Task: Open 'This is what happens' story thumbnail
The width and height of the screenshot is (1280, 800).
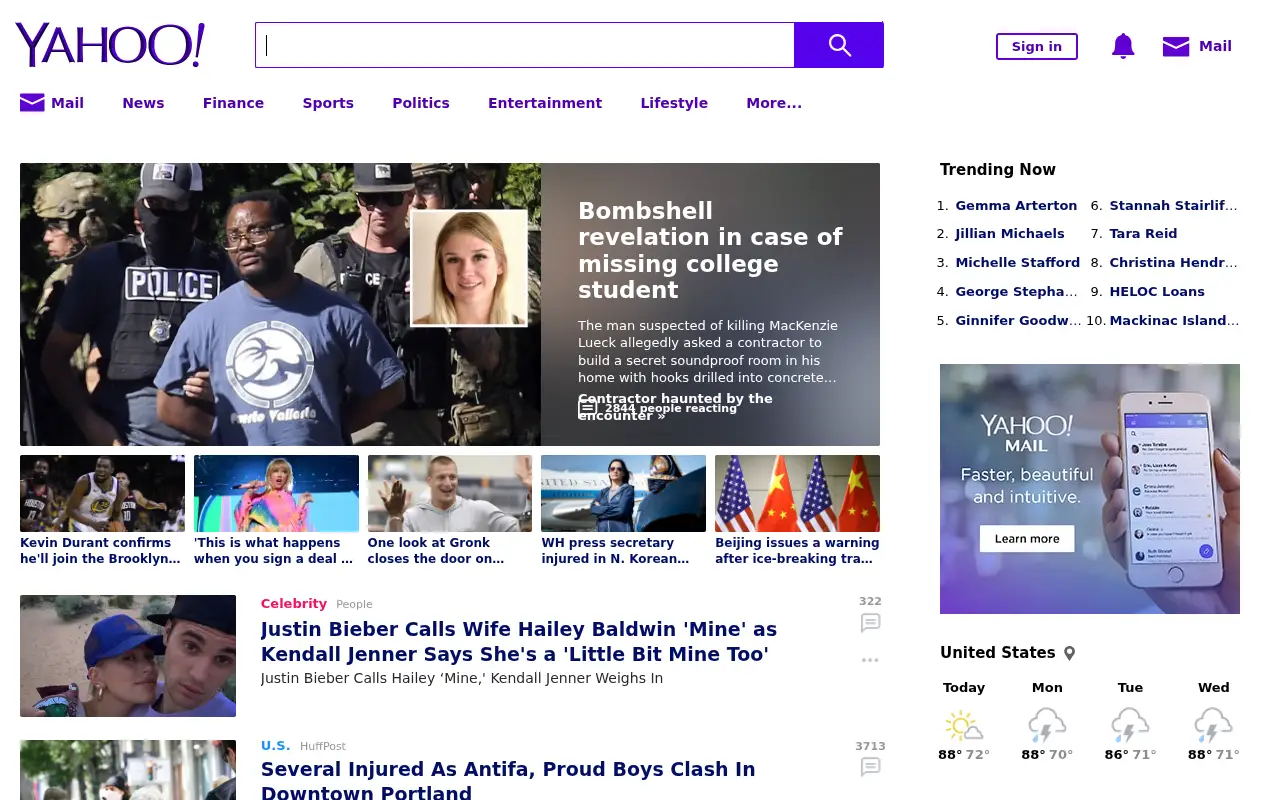Action: (x=276, y=494)
